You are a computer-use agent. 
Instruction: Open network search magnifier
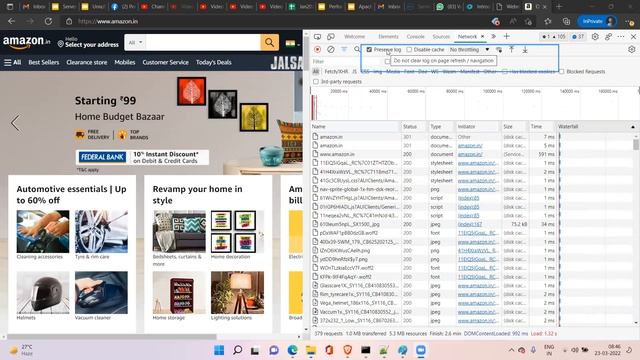coord(357,49)
